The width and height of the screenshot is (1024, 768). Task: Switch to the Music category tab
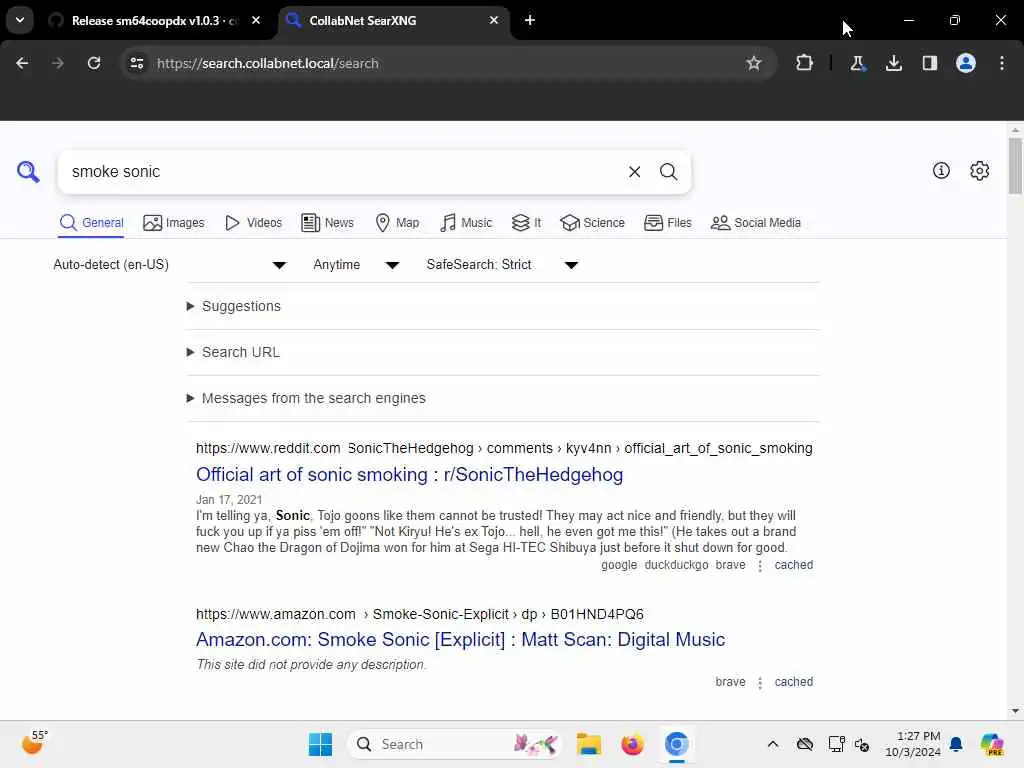pos(466,223)
